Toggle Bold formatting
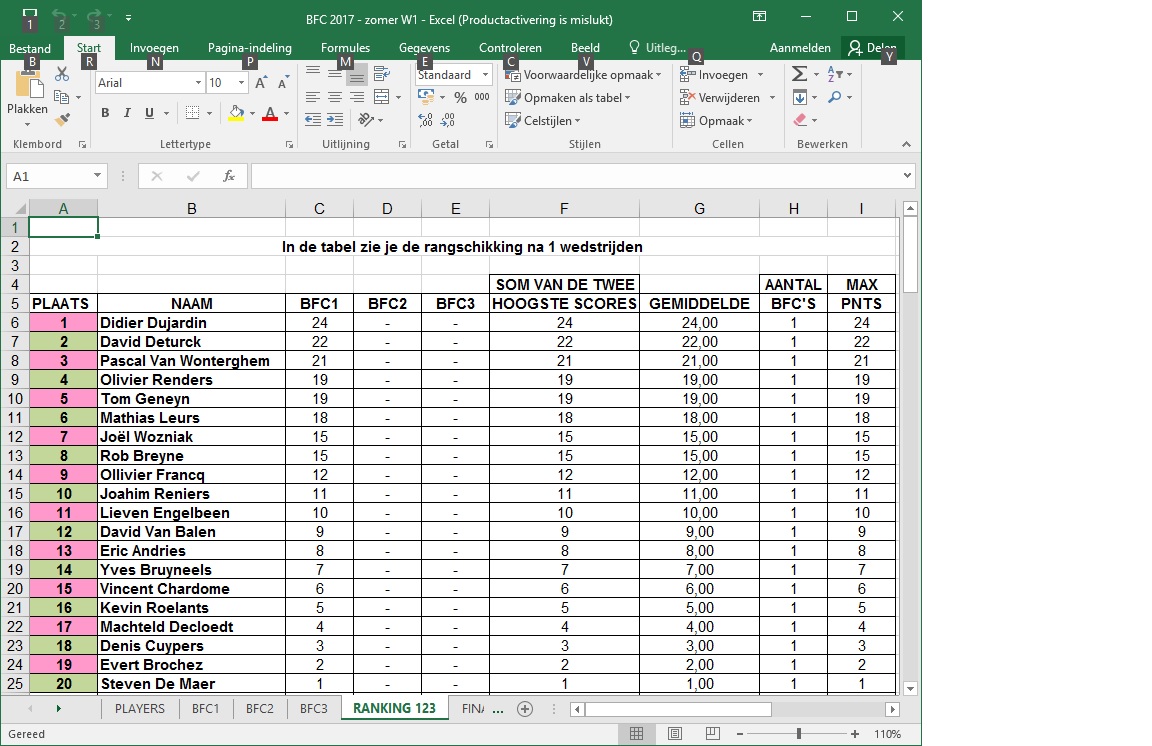This screenshot has height=746, width=1152. (x=105, y=113)
